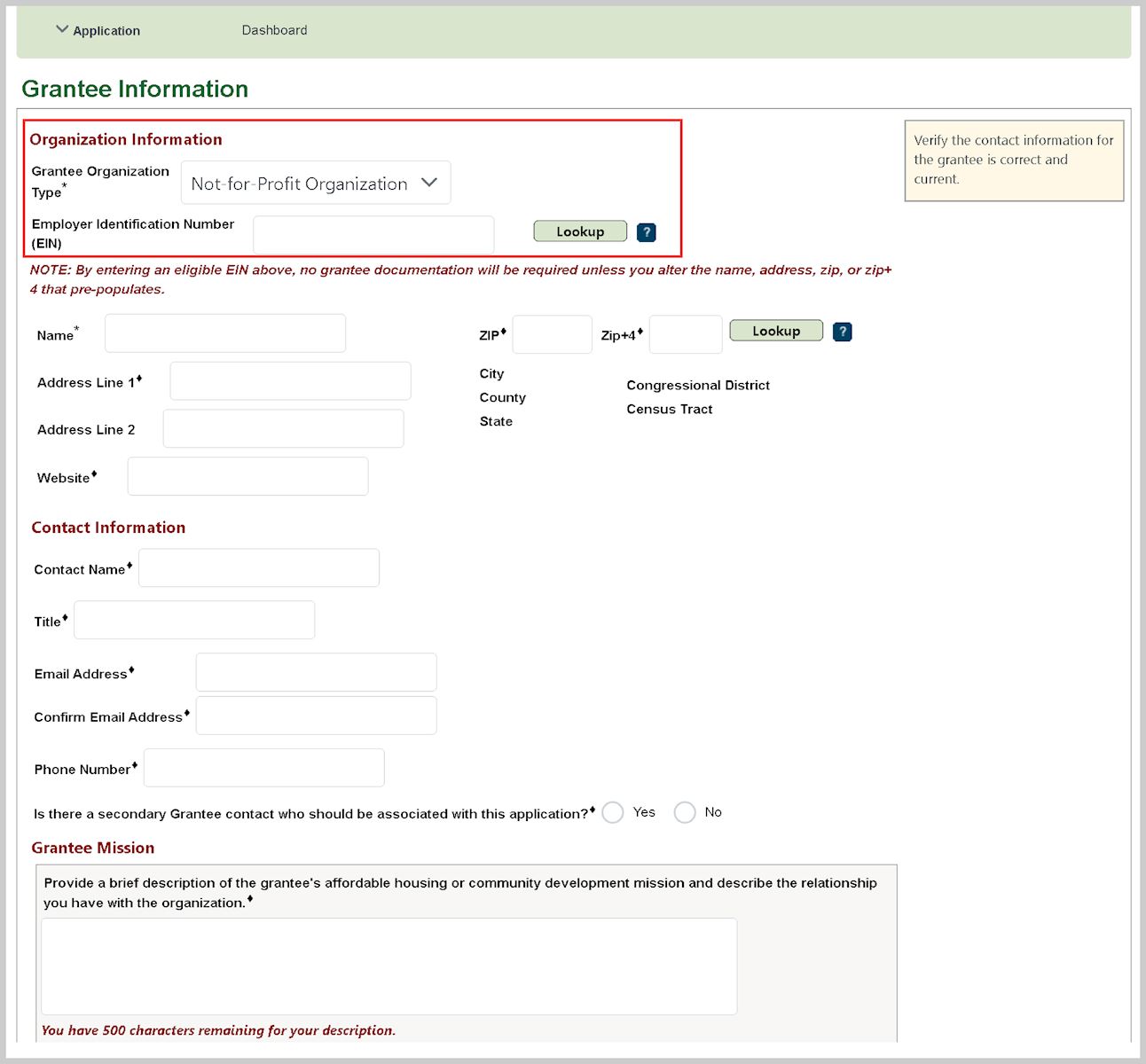The height and width of the screenshot is (1064, 1146).
Task: Click the Contact Name text box
Action: tap(259, 568)
